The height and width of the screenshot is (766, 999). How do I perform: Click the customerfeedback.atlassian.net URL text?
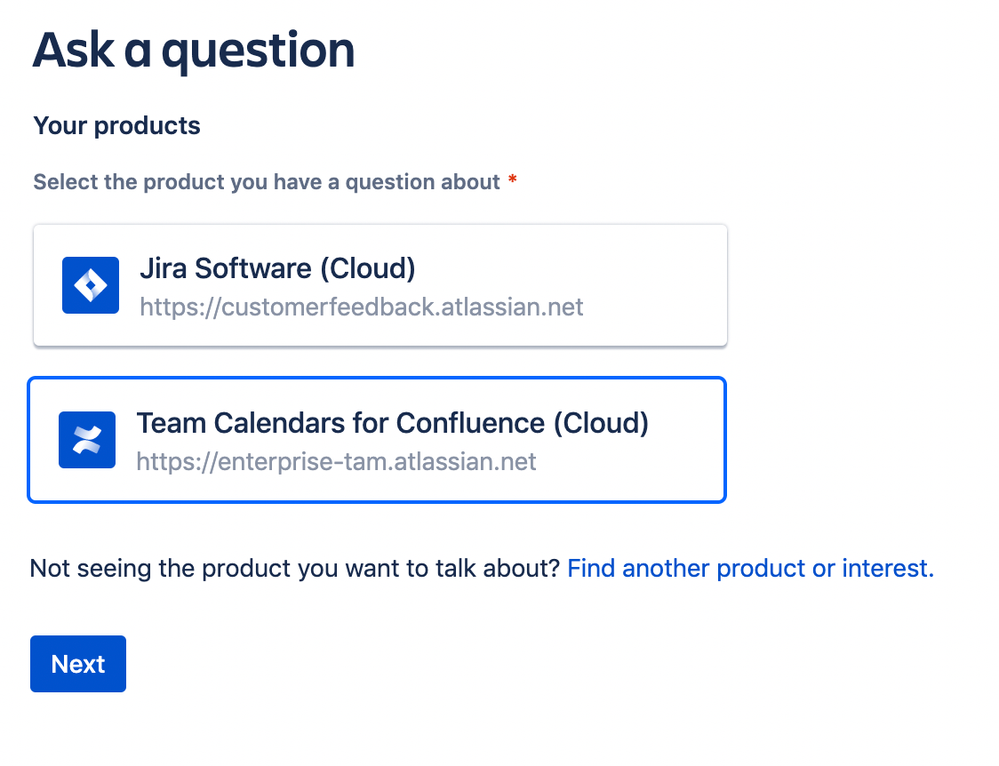coord(361,306)
